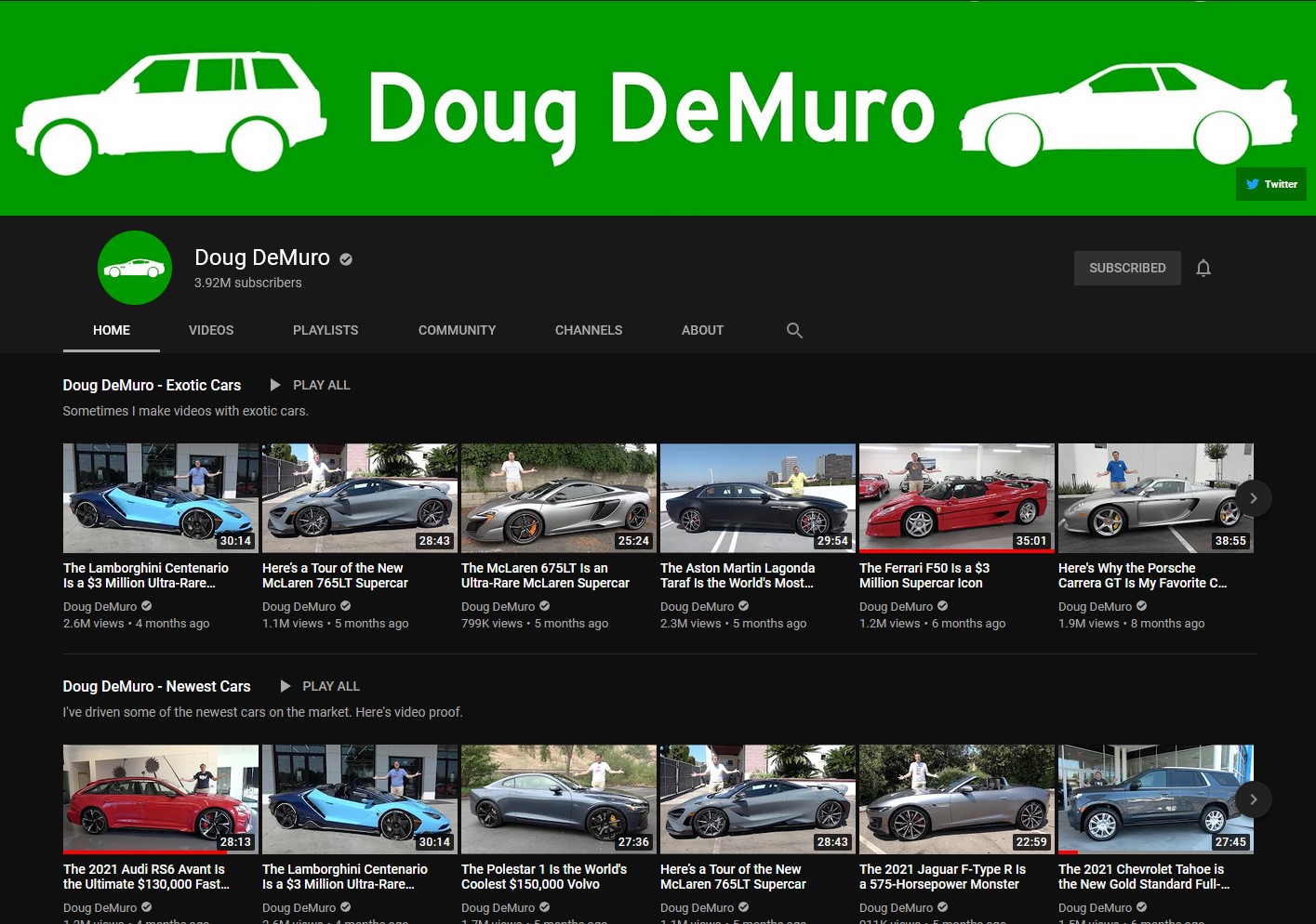Click title 'The Ferrari F50 Is a $3 Million Supercar Icon'

pyautogui.click(x=924, y=575)
